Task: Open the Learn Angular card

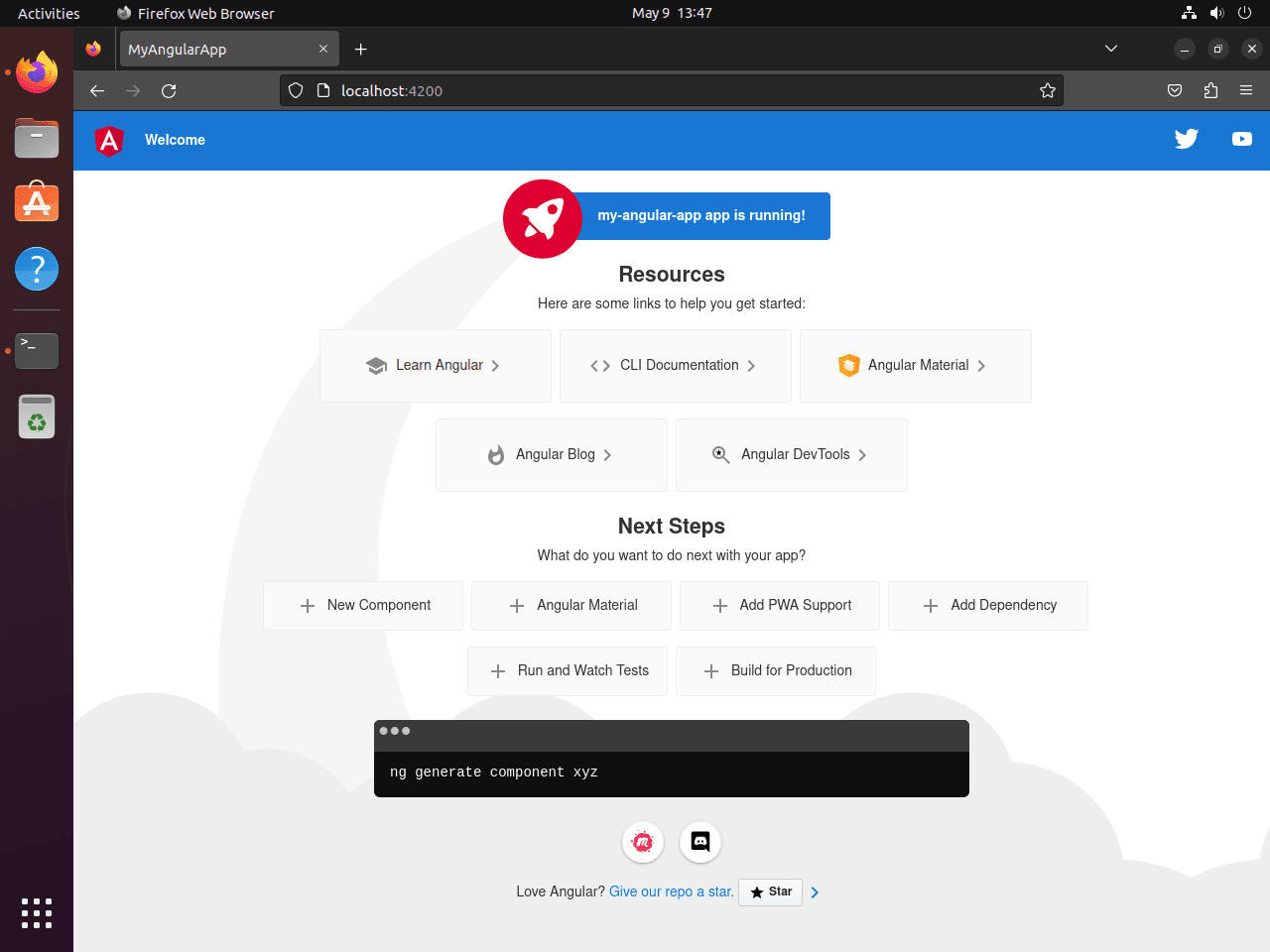Action: click(x=435, y=366)
